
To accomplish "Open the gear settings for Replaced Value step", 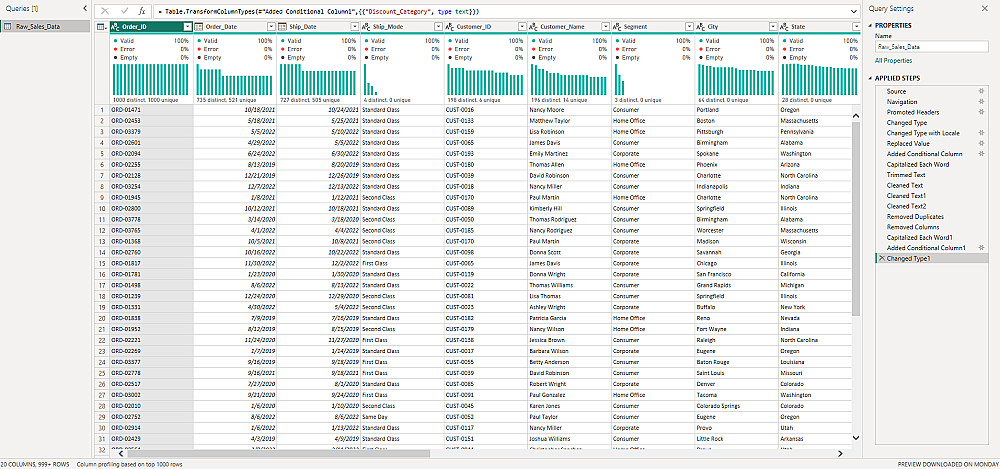I will tap(981, 143).
